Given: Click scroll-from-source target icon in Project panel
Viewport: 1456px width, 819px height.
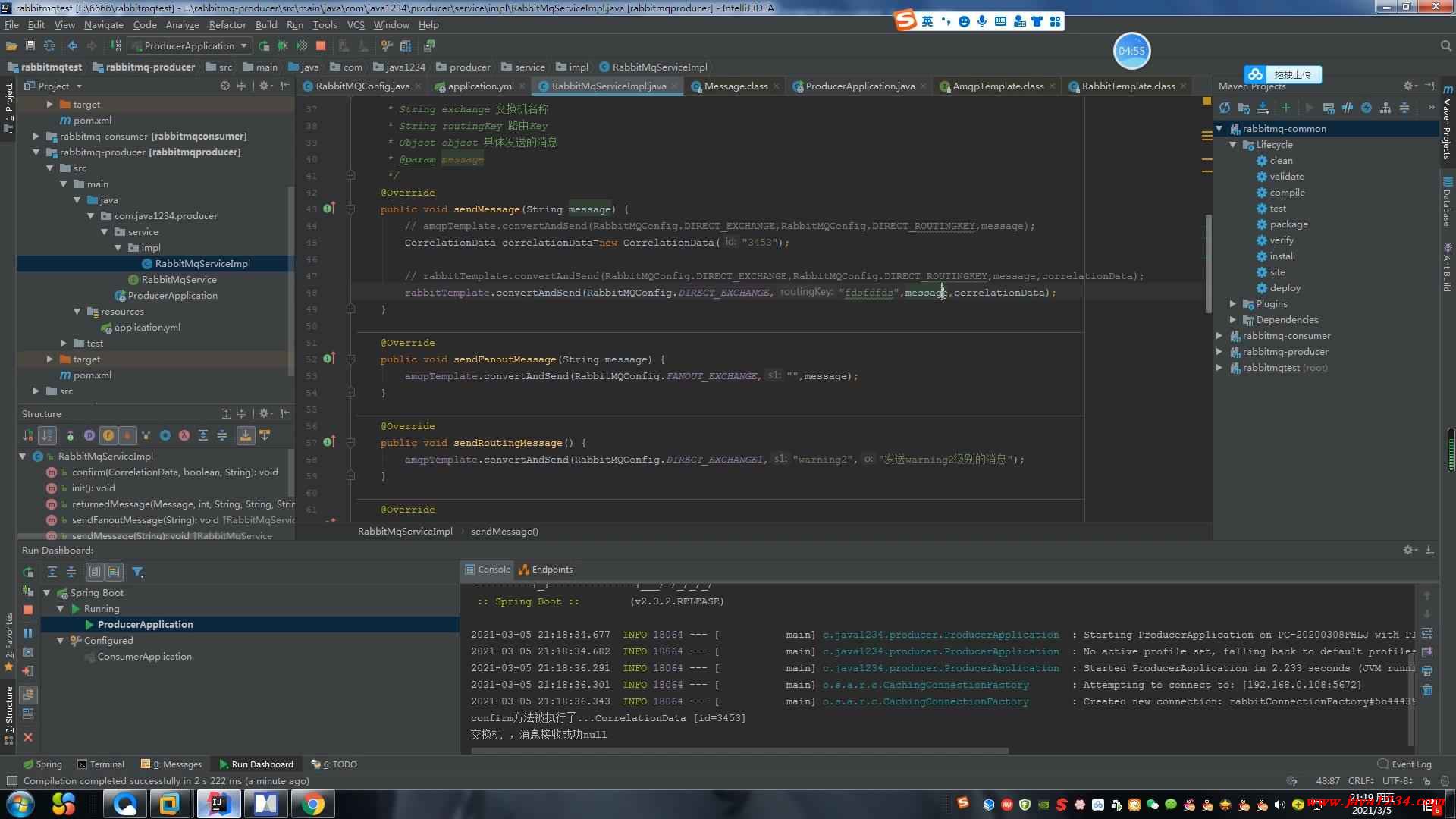Looking at the screenshot, I should (x=224, y=86).
